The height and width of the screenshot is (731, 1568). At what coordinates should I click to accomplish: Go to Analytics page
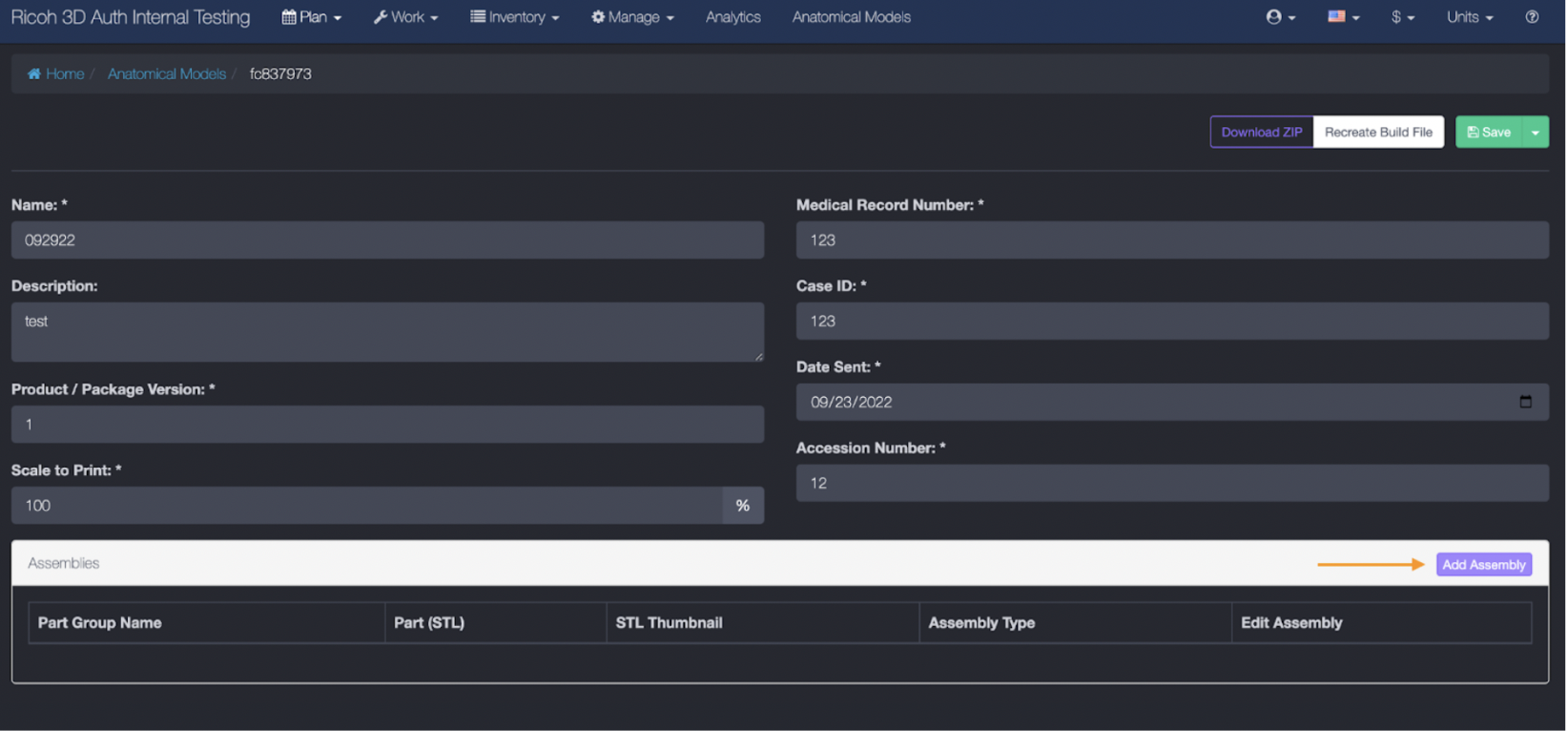tap(732, 17)
